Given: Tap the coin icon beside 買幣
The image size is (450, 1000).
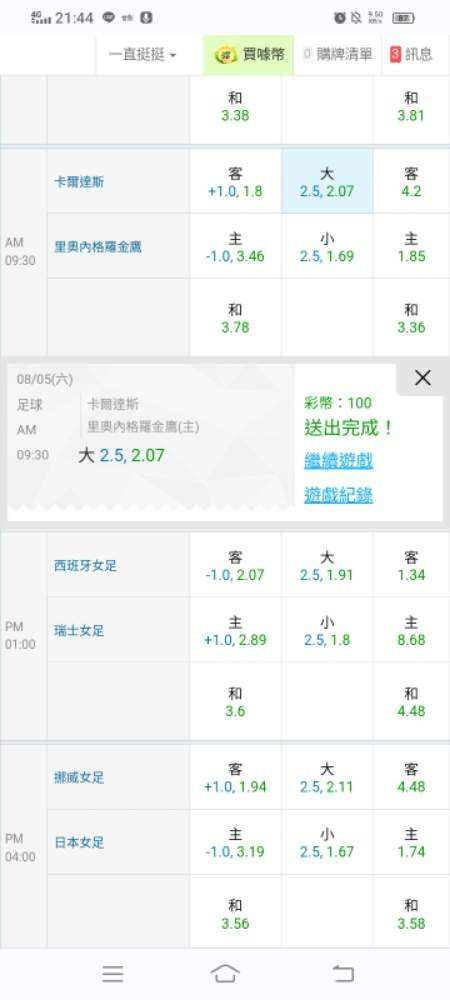Looking at the screenshot, I should (x=226, y=55).
